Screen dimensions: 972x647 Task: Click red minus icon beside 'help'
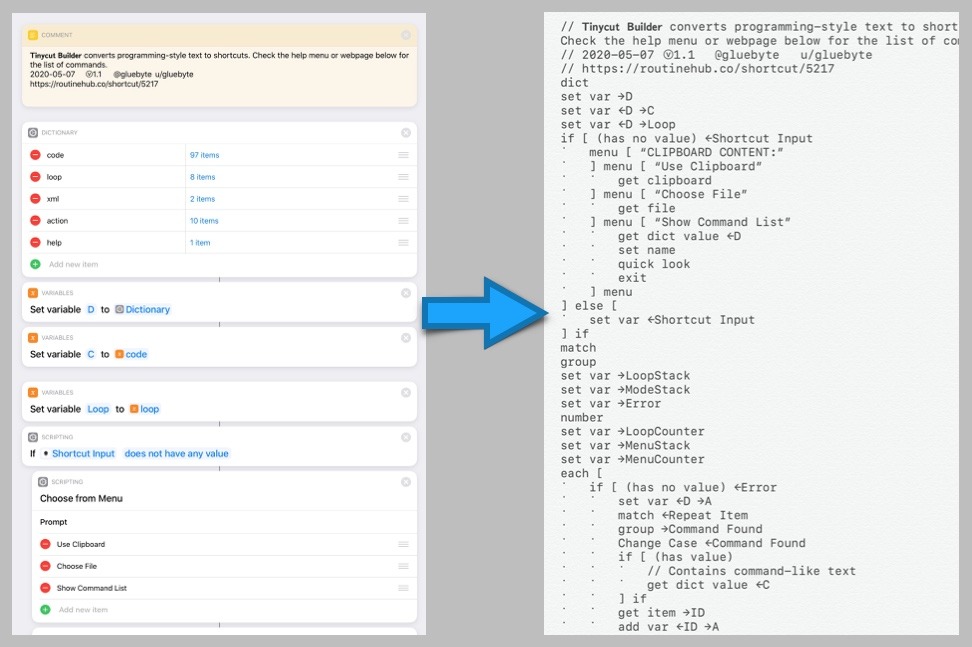[x=35, y=243]
